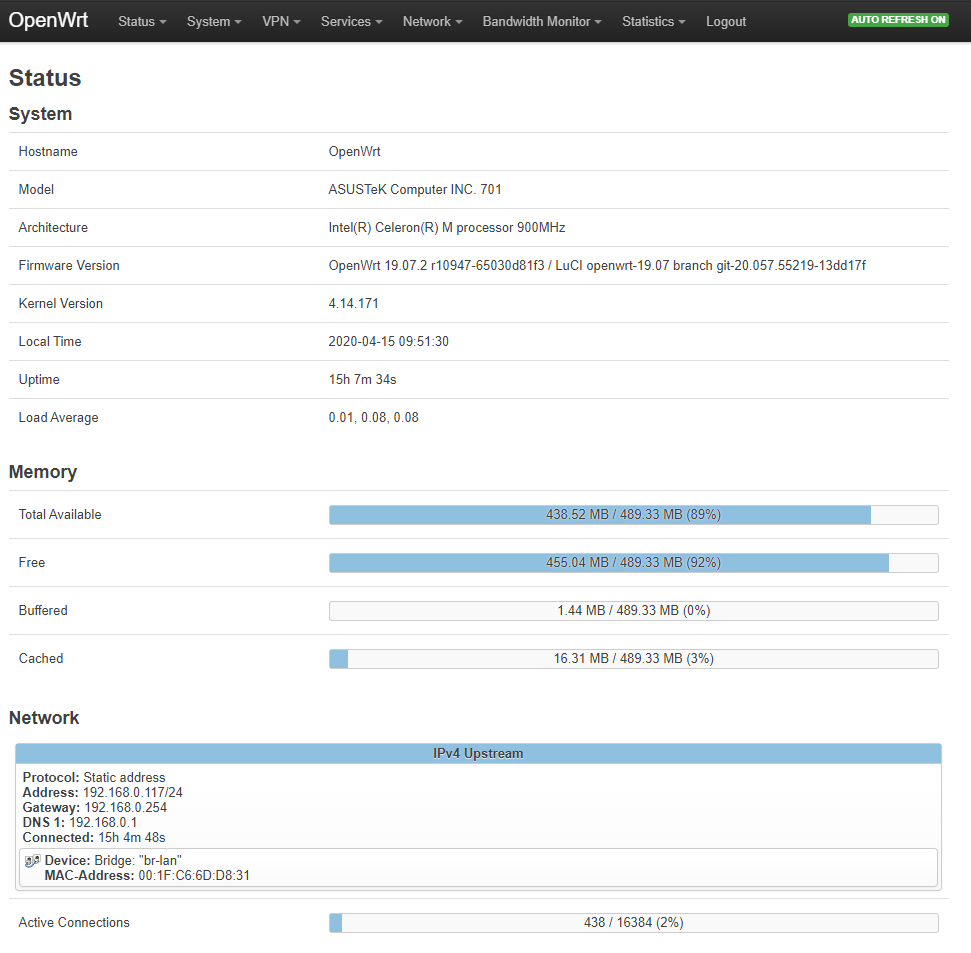
Task: Click the uptime value 15h 7m 34s
Action: (362, 380)
